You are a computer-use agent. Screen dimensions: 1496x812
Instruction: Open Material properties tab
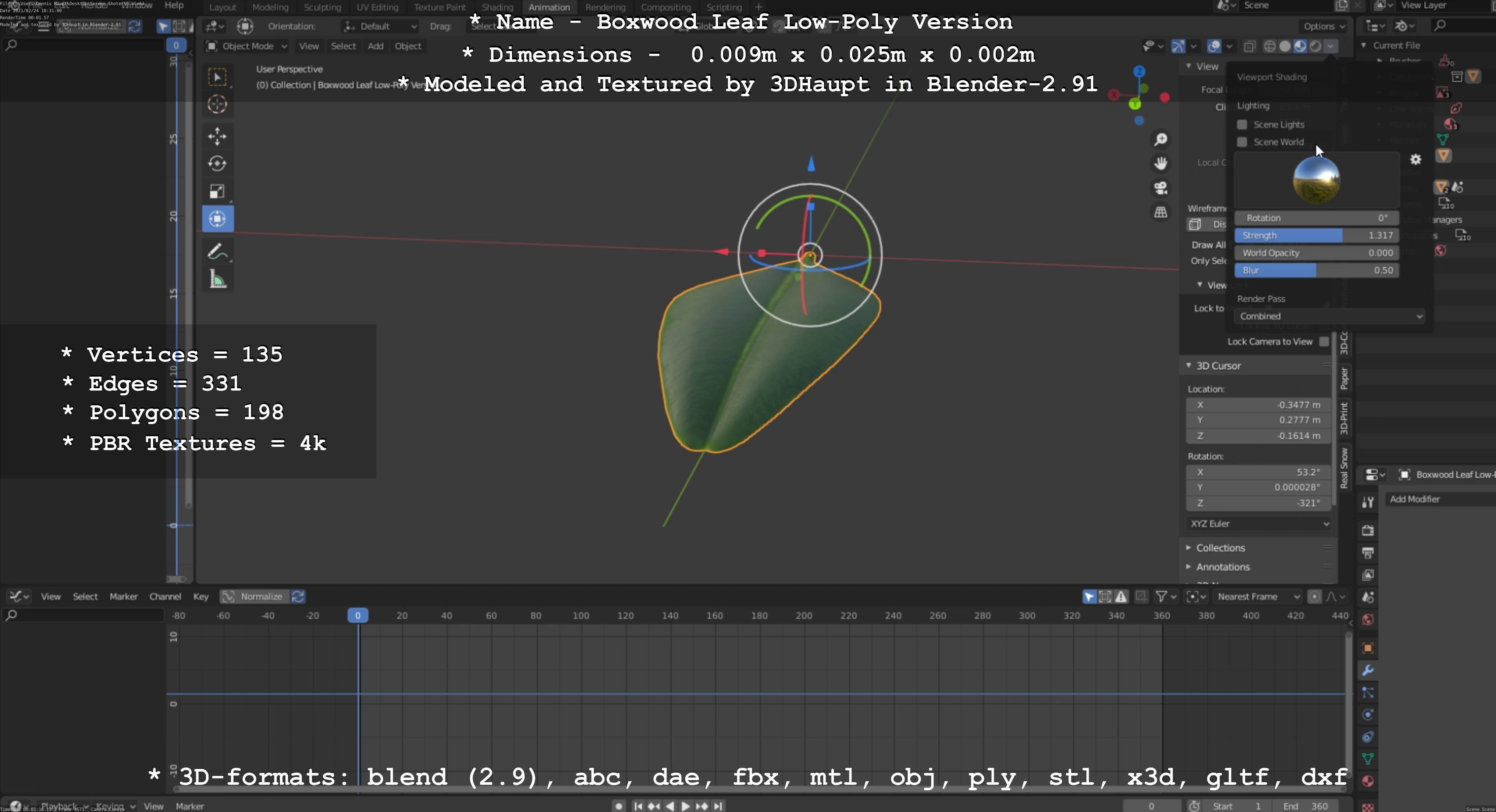pos(1368,781)
